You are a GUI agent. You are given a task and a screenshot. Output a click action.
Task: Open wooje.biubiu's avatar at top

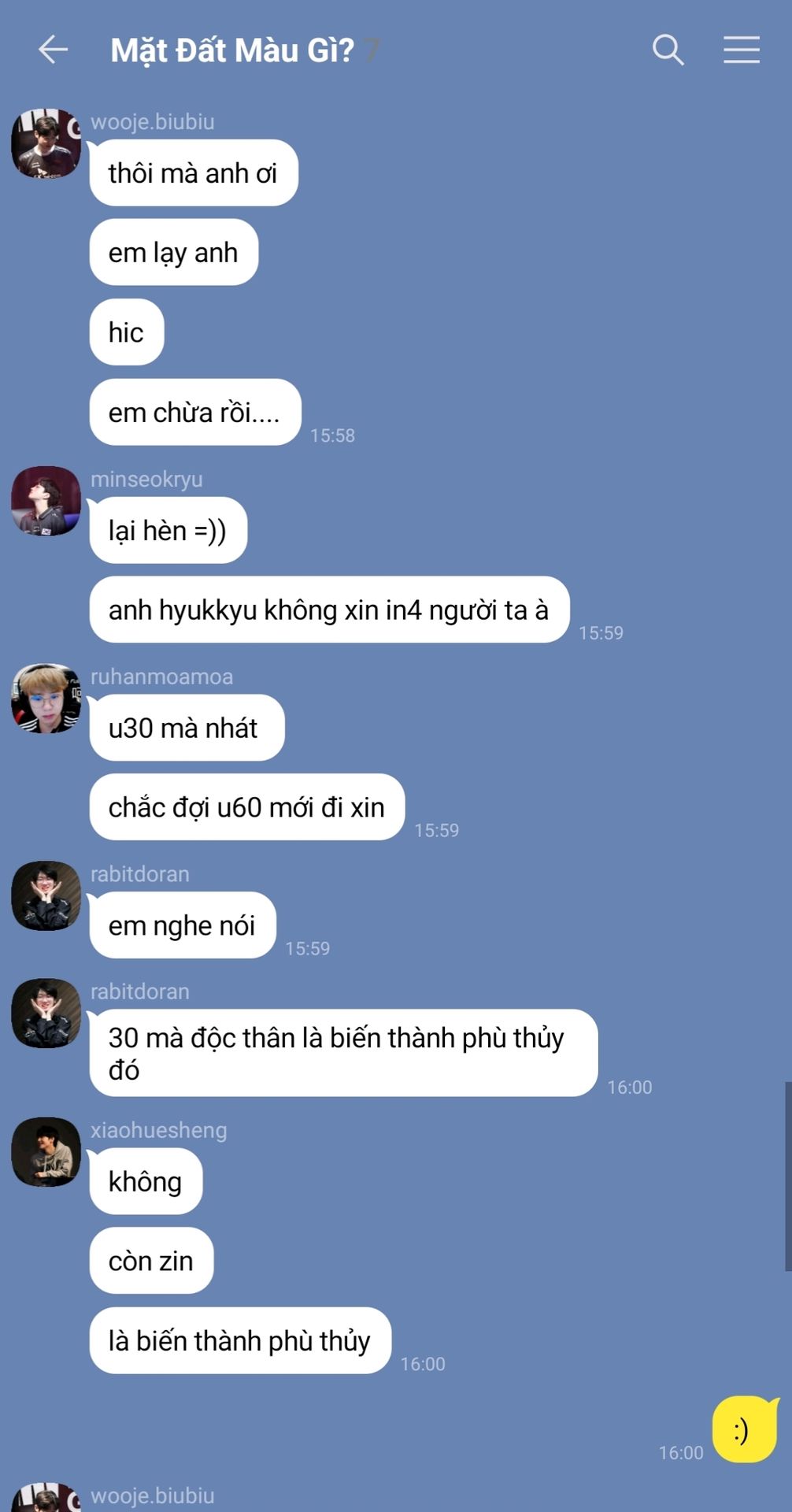(46, 143)
